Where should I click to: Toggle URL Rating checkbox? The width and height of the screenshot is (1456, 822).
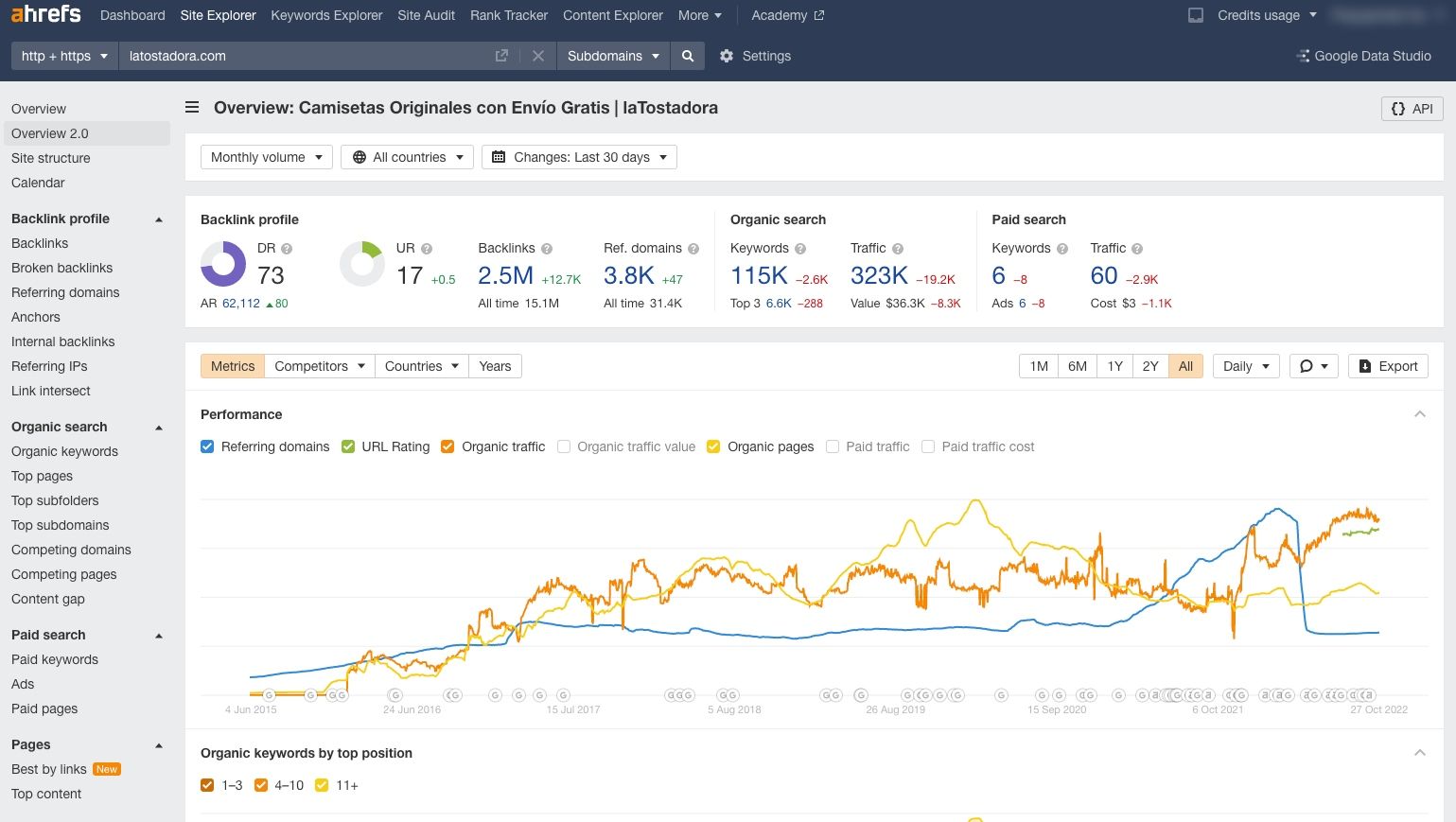[x=348, y=446]
